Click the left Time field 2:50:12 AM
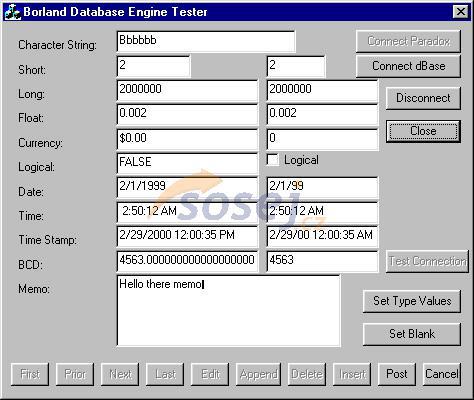474x400 pixels. click(x=187, y=212)
